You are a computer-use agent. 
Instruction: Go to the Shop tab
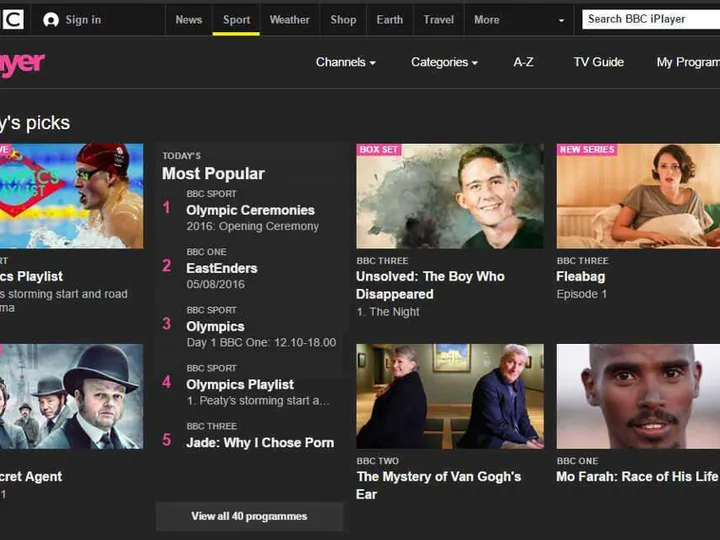point(343,20)
